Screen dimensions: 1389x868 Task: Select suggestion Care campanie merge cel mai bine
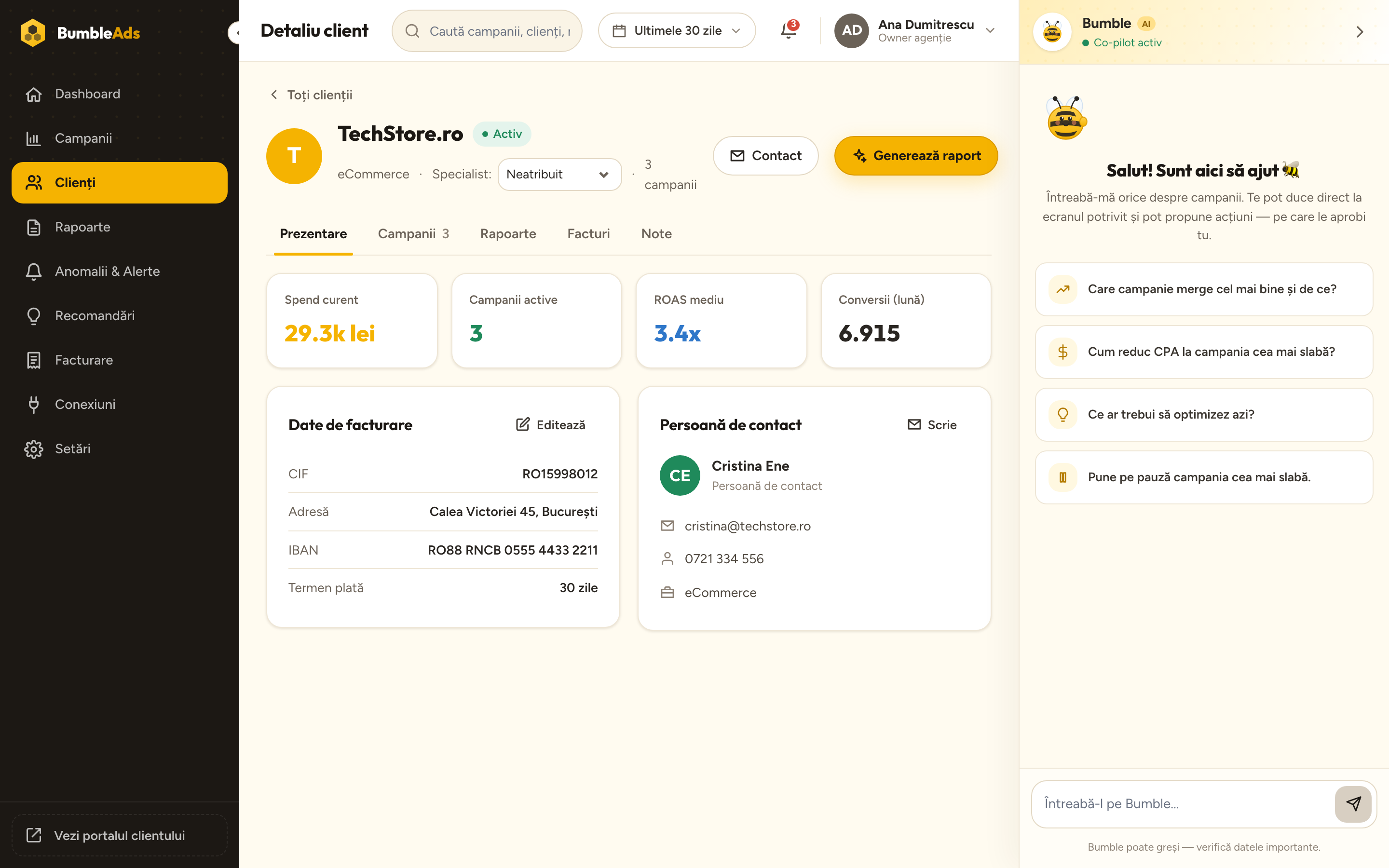(1204, 289)
